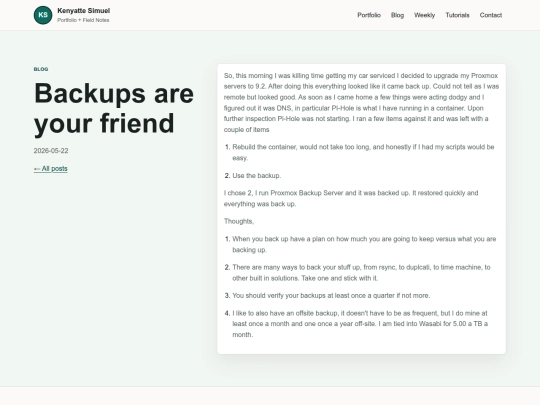Click the "When you back up have a plan" item
This screenshot has height=405, width=540.
pyautogui.click(x=364, y=245)
